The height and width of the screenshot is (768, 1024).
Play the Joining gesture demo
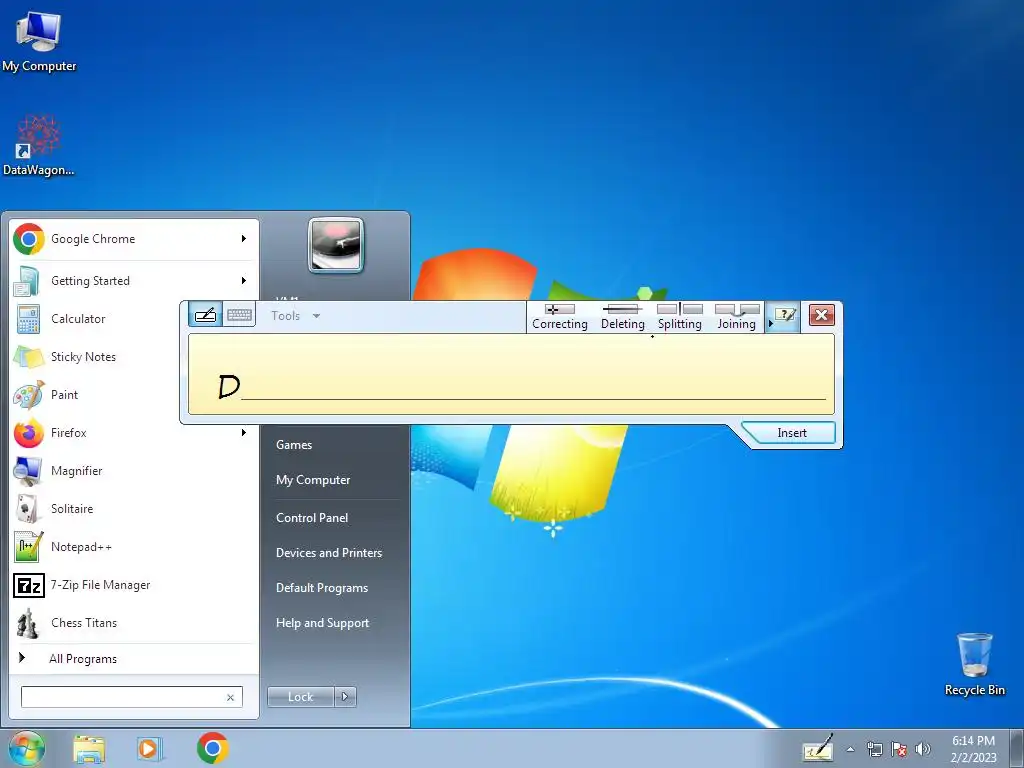737,317
